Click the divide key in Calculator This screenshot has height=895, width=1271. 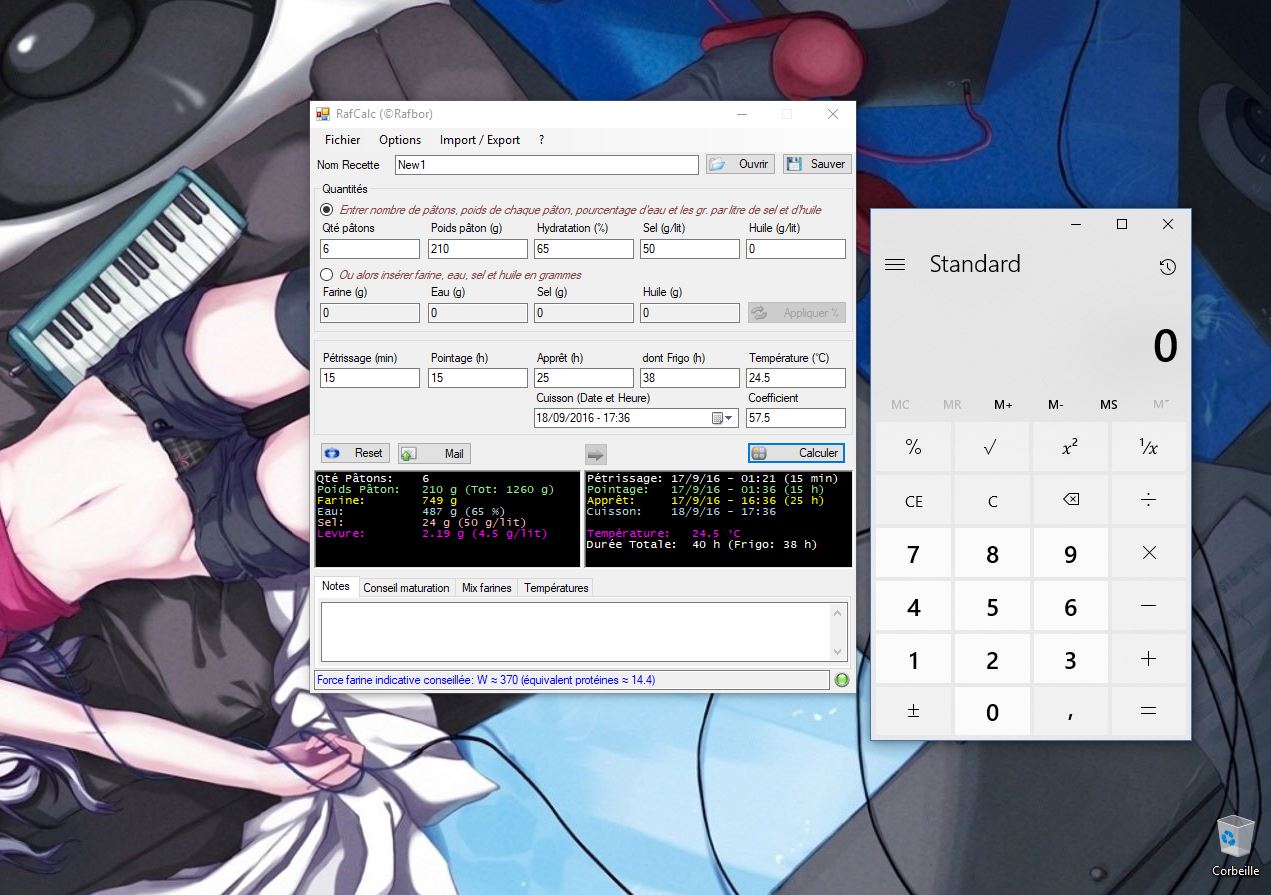1148,500
